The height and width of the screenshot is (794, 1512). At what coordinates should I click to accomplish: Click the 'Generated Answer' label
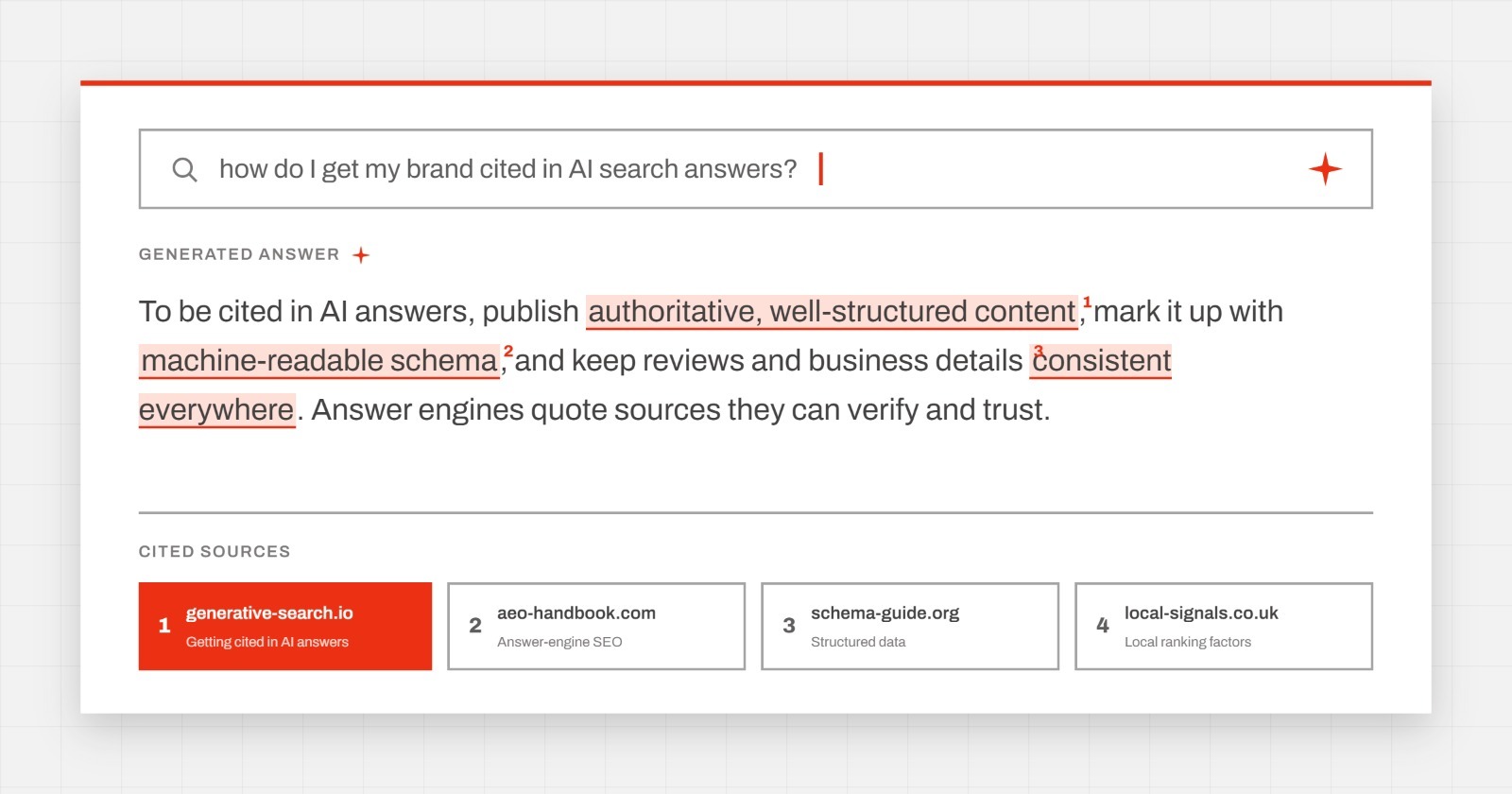(x=239, y=254)
